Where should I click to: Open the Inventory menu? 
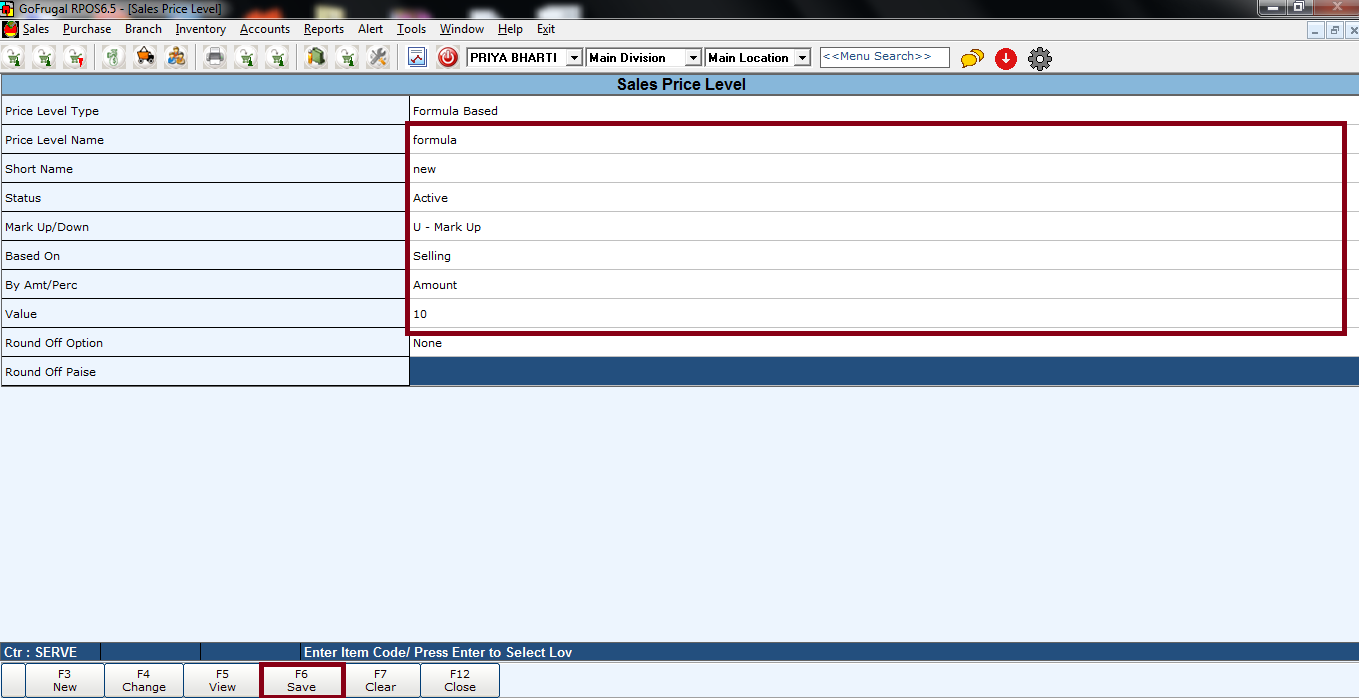click(x=200, y=29)
